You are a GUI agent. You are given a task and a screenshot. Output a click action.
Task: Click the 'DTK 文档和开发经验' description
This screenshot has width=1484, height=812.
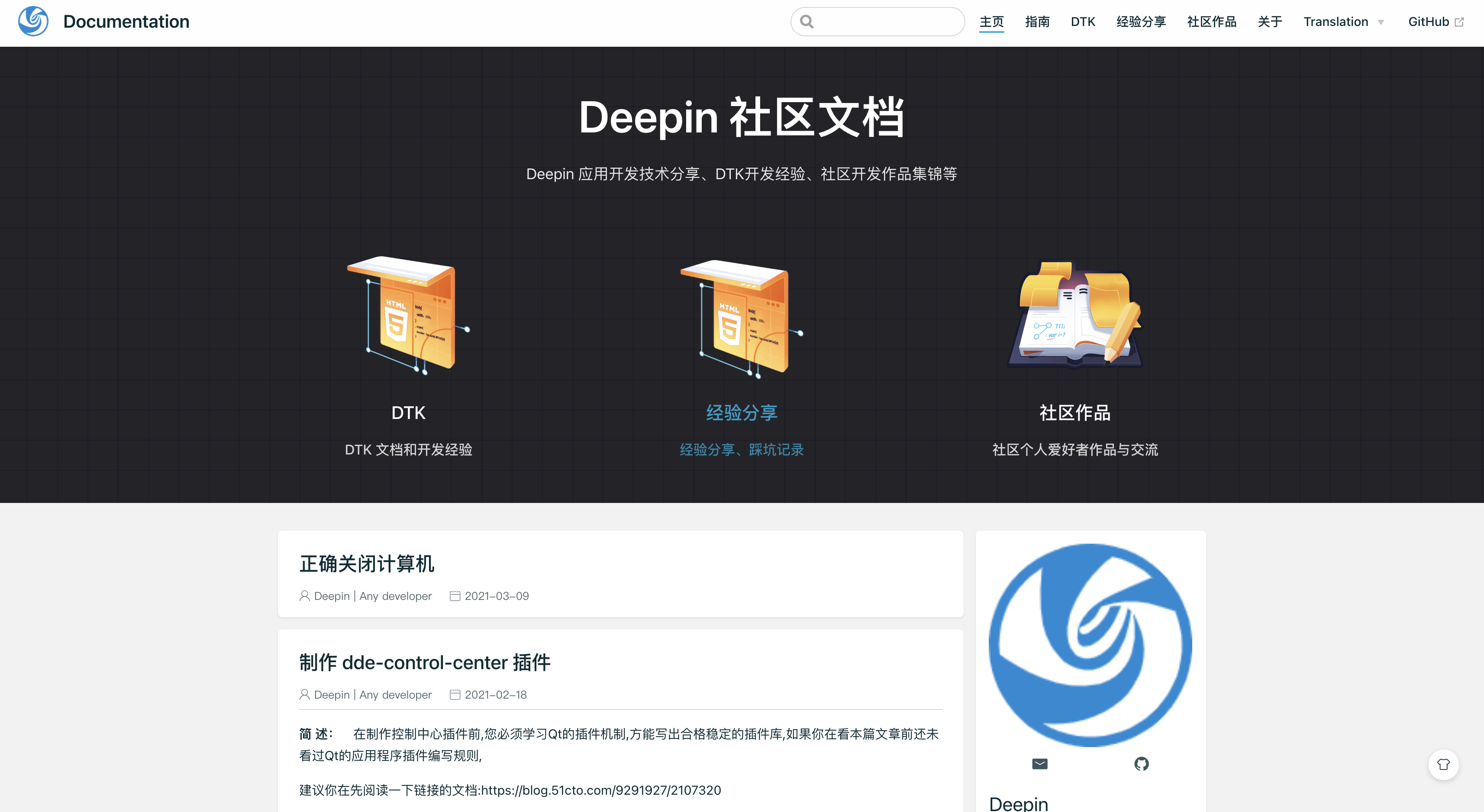[408, 449]
